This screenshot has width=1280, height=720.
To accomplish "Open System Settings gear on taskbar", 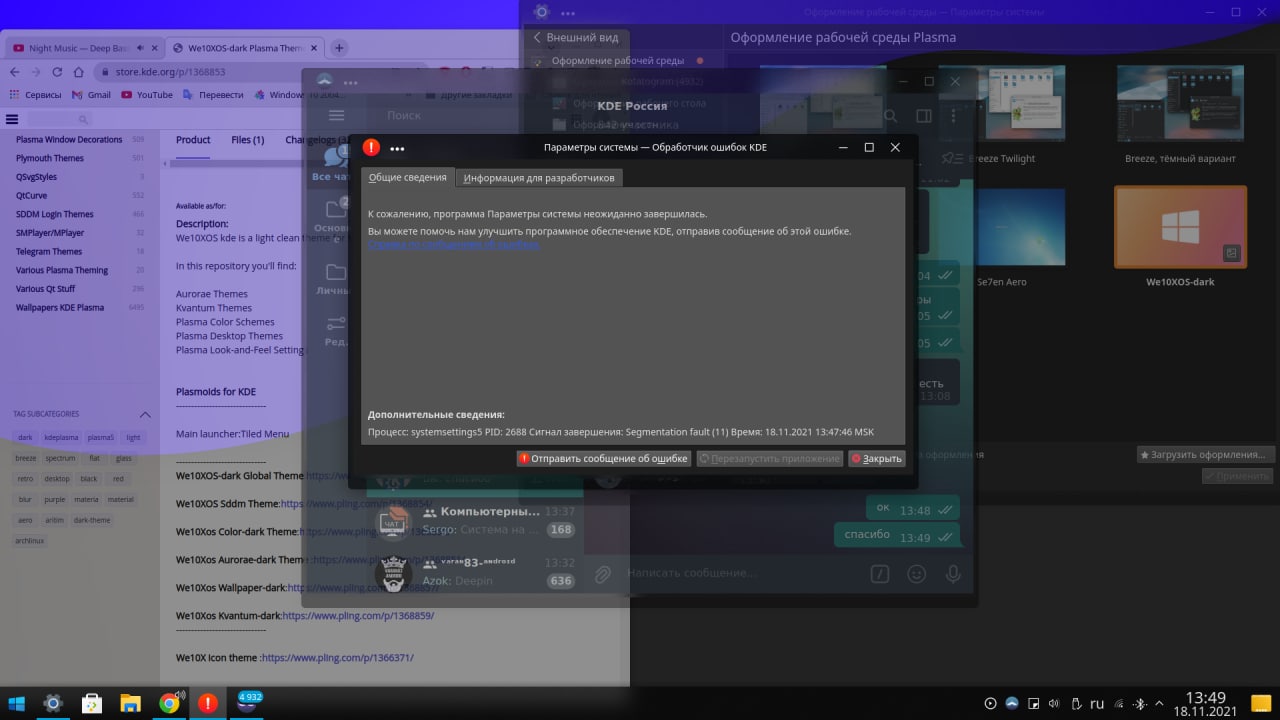I will coord(53,703).
